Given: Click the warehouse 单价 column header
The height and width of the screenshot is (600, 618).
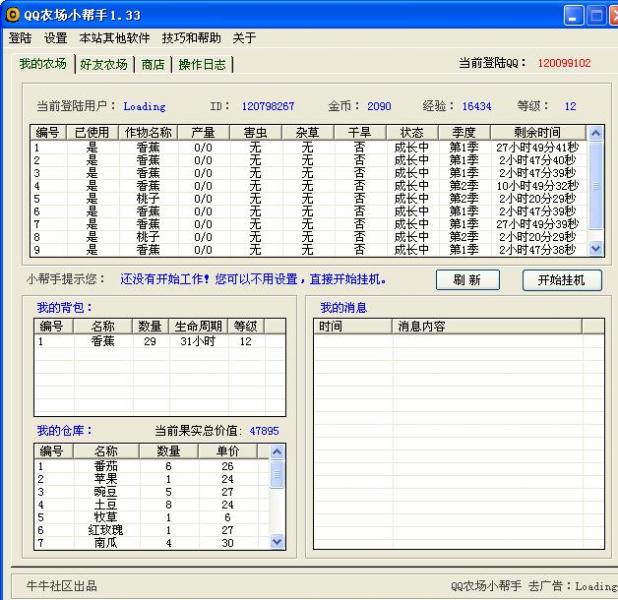Looking at the screenshot, I should pos(228,451).
